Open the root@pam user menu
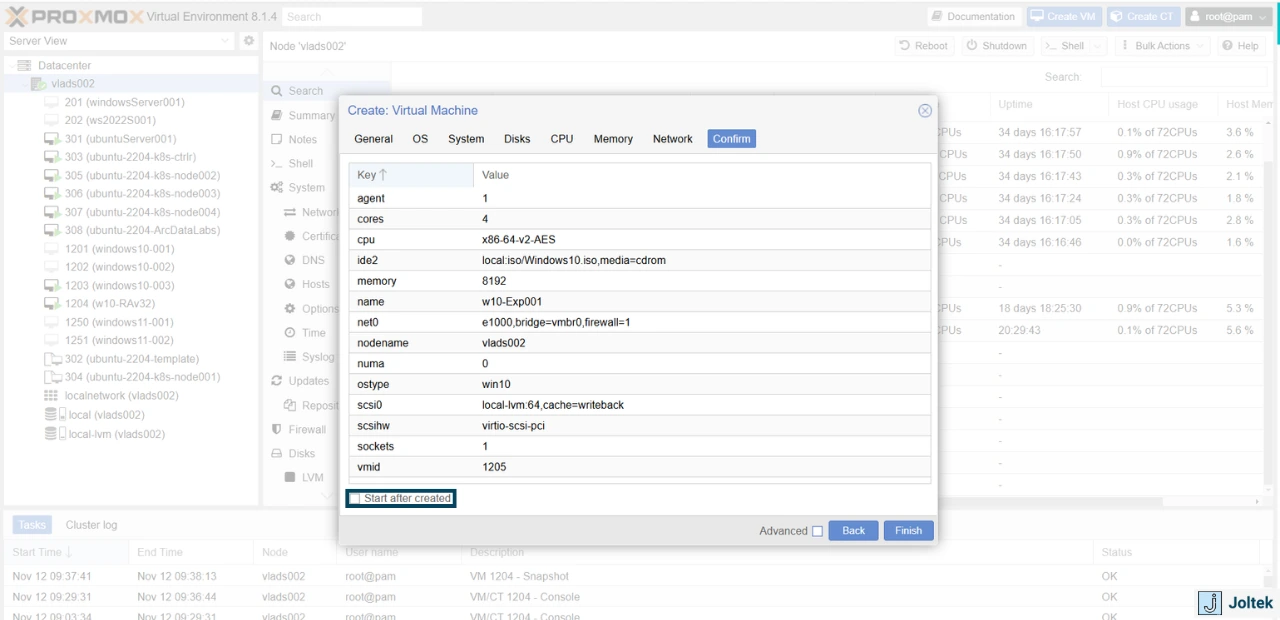Screen dimensions: 1280x620 coord(1229,17)
